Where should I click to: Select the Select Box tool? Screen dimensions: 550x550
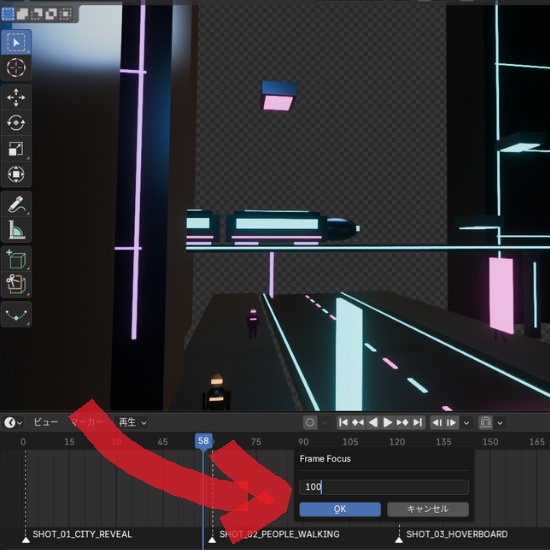pyautogui.click(x=16, y=42)
